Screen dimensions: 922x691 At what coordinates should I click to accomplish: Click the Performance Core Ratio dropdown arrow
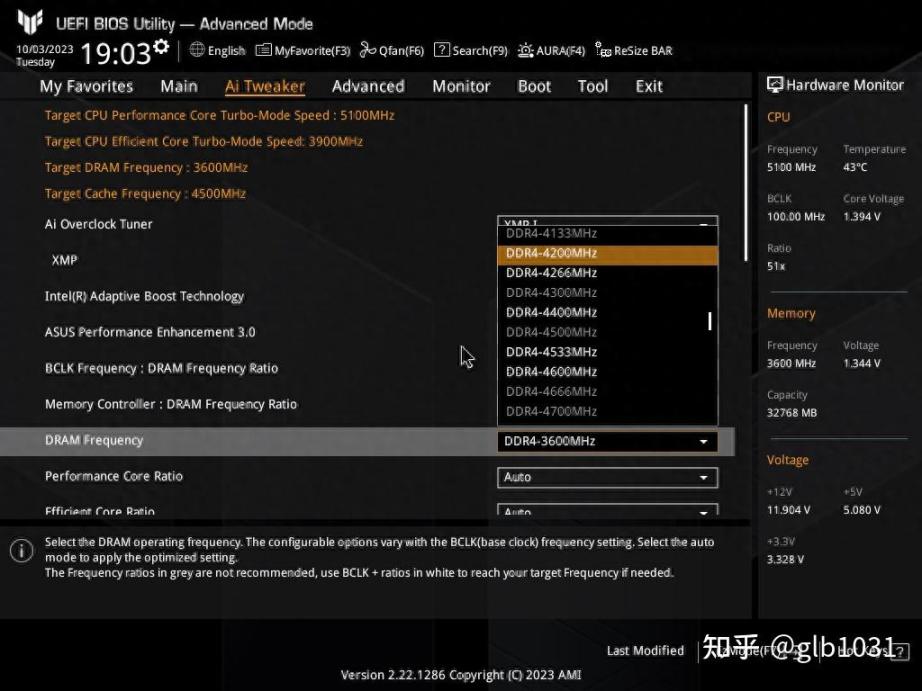click(x=703, y=478)
